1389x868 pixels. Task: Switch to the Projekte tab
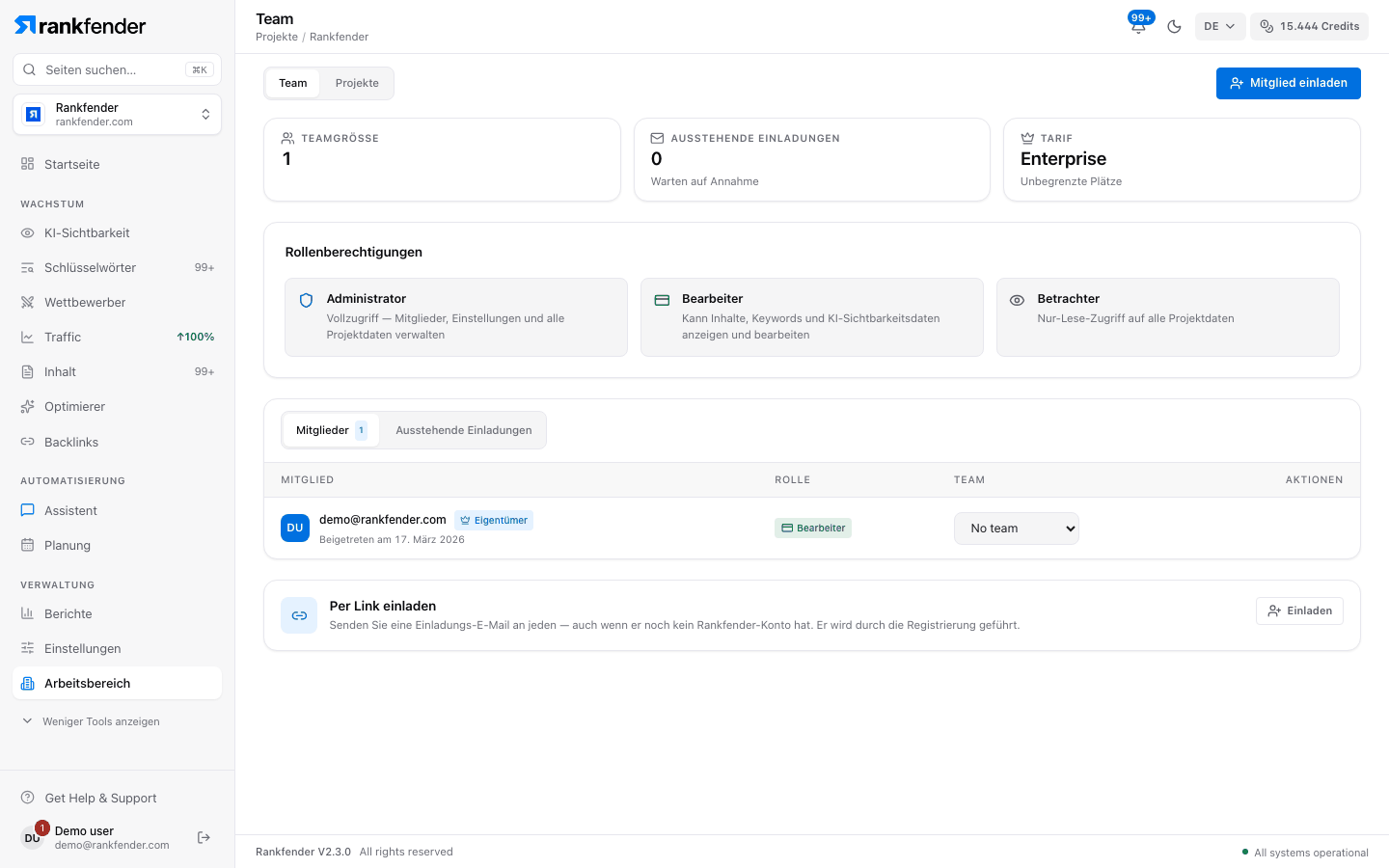point(357,83)
